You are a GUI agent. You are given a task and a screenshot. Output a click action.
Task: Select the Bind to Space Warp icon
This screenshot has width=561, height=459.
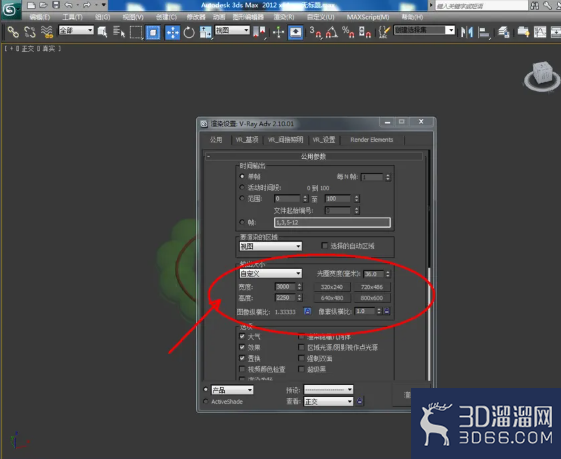(47, 33)
